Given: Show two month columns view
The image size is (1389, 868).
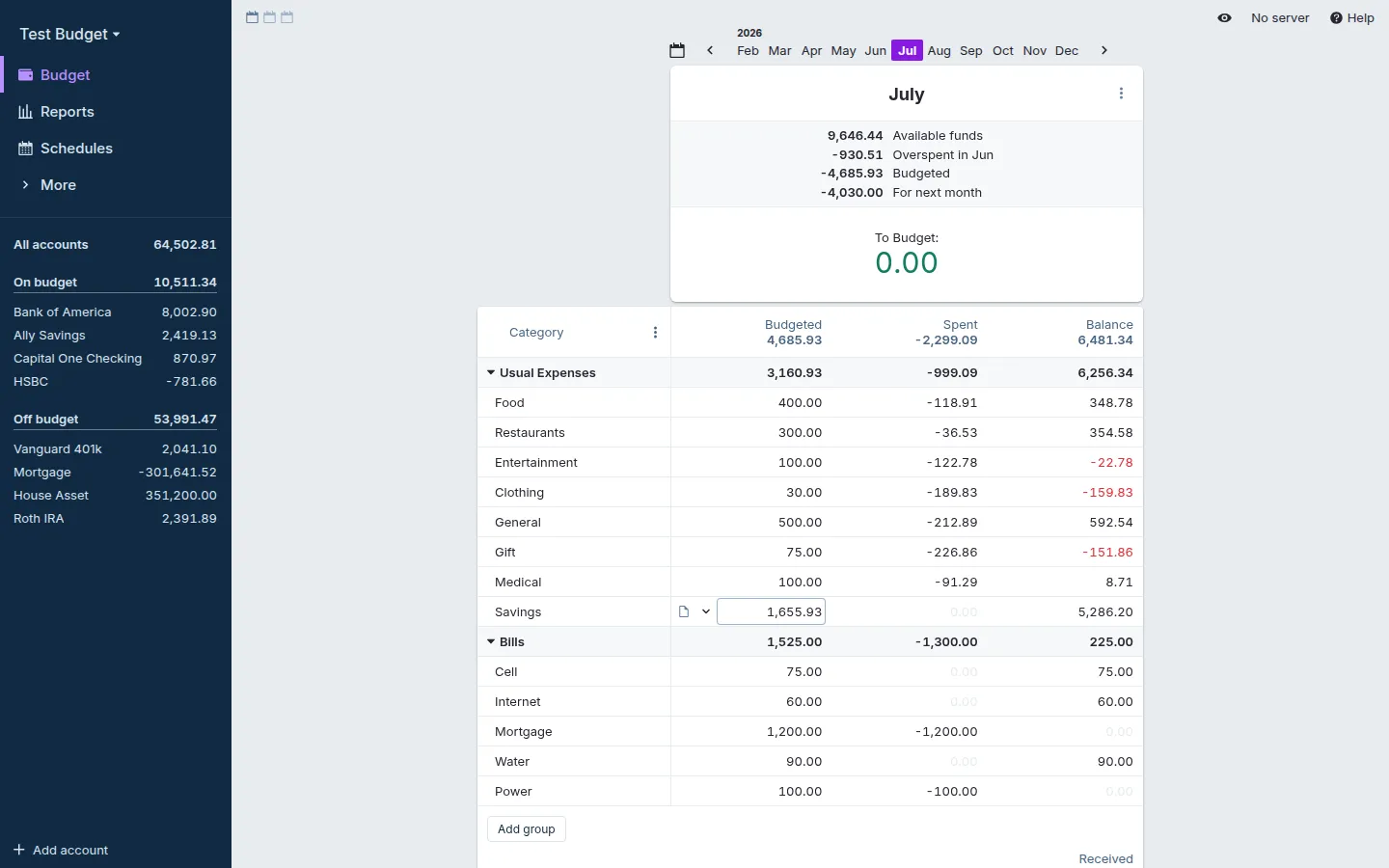Looking at the screenshot, I should [270, 17].
